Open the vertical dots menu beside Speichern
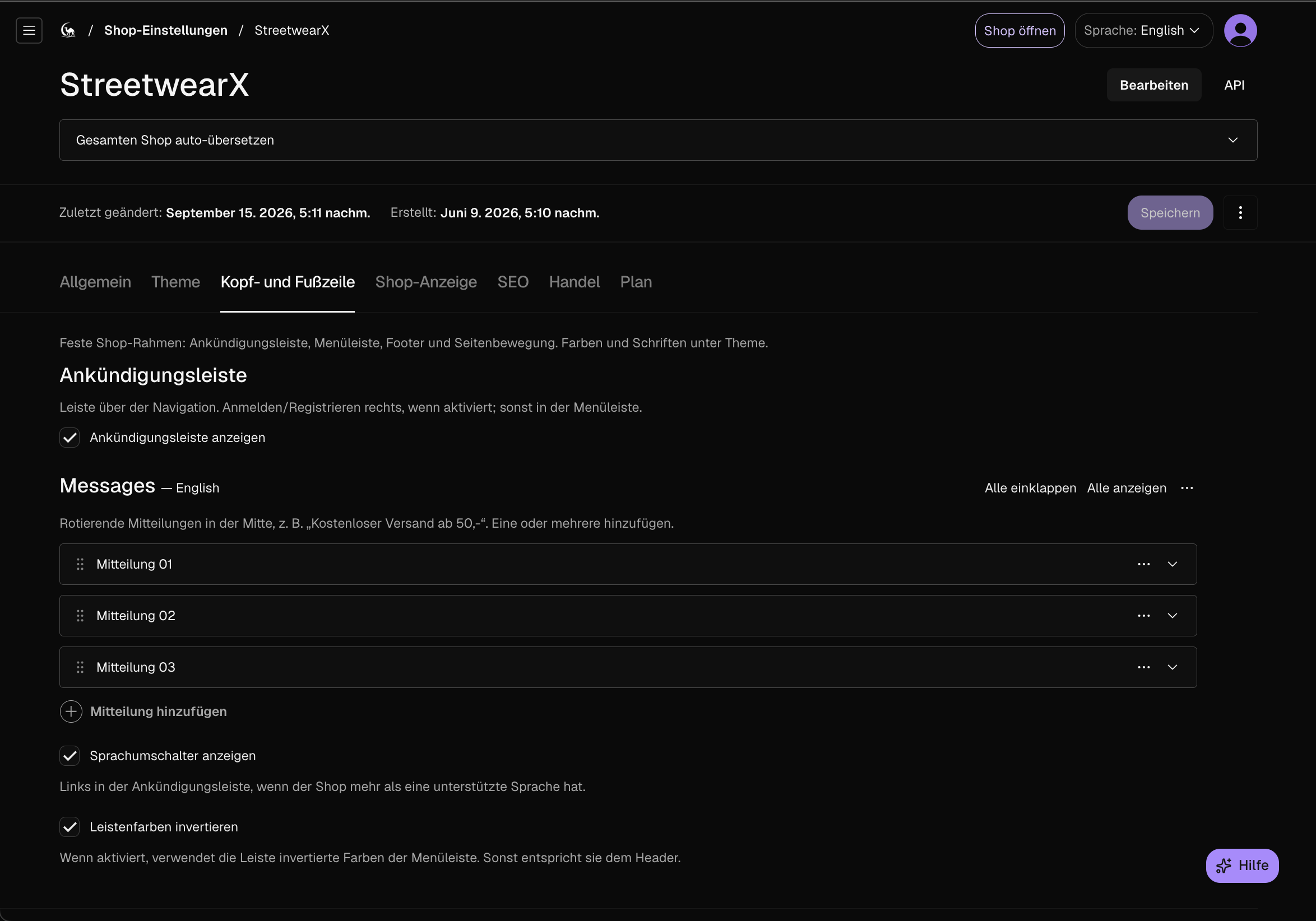 (1240, 212)
